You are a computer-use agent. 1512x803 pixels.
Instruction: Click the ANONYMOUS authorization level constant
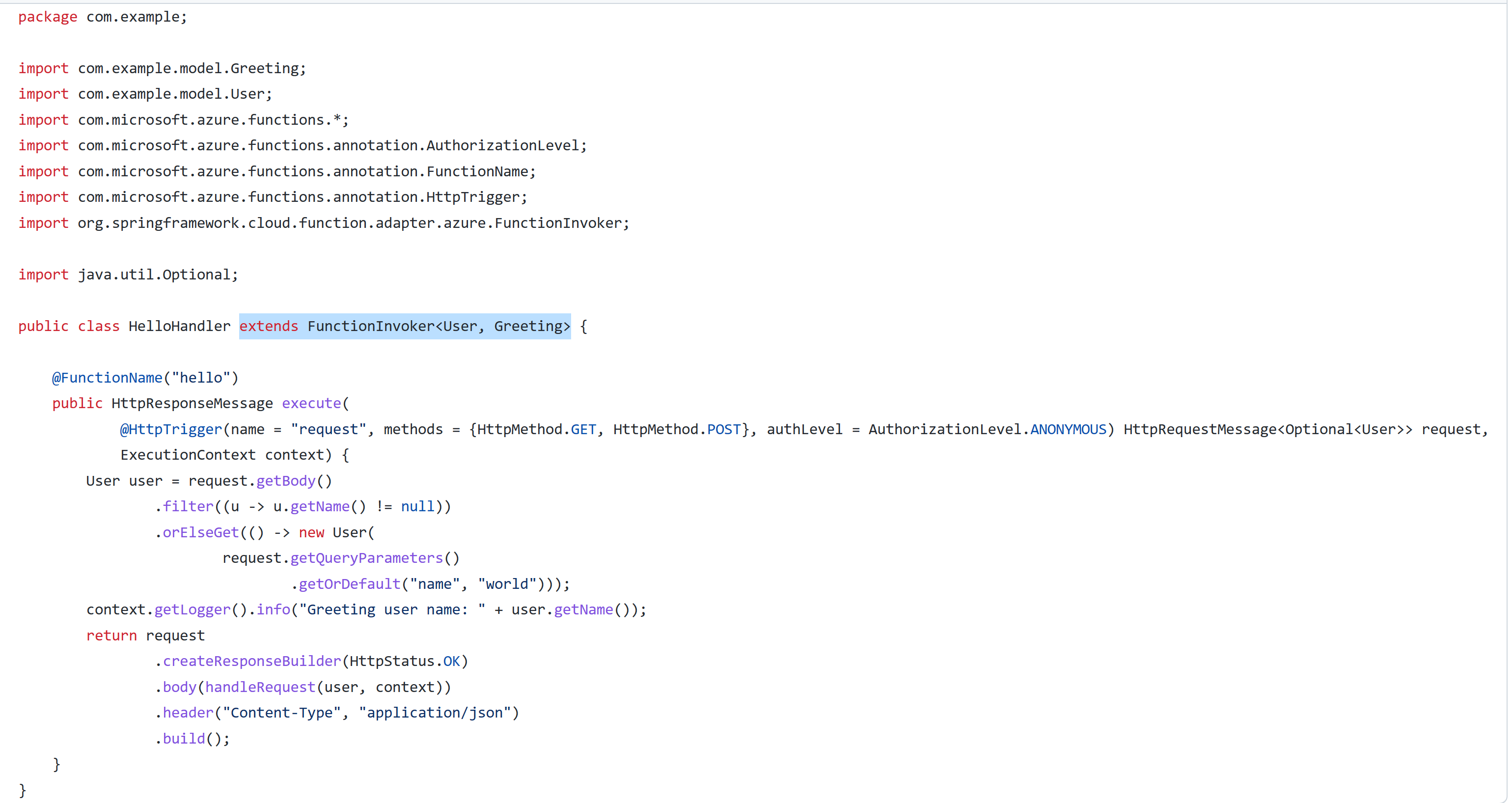click(1068, 429)
